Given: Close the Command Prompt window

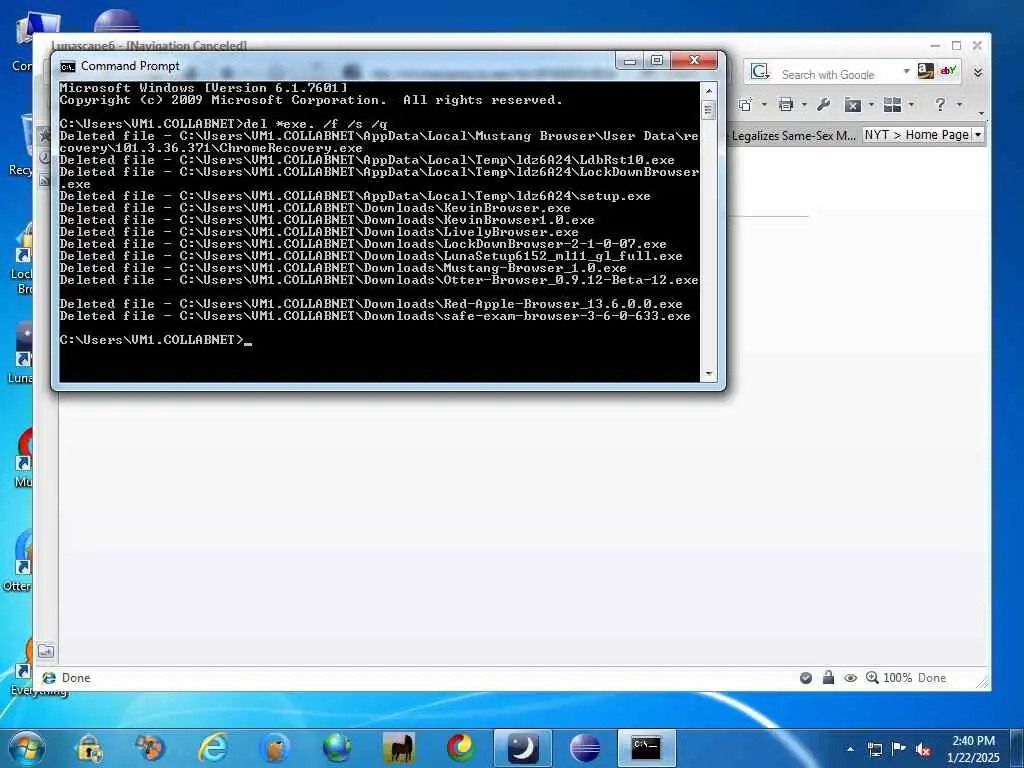Looking at the screenshot, I should [694, 61].
